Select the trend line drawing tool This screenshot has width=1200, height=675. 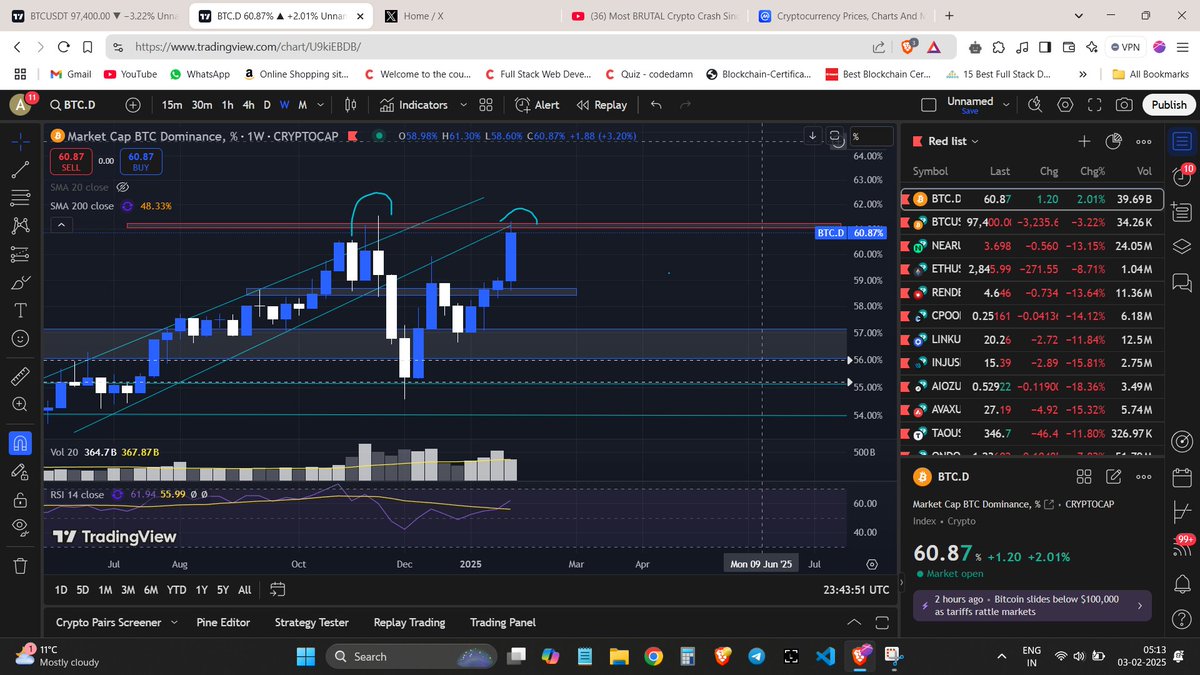point(20,170)
